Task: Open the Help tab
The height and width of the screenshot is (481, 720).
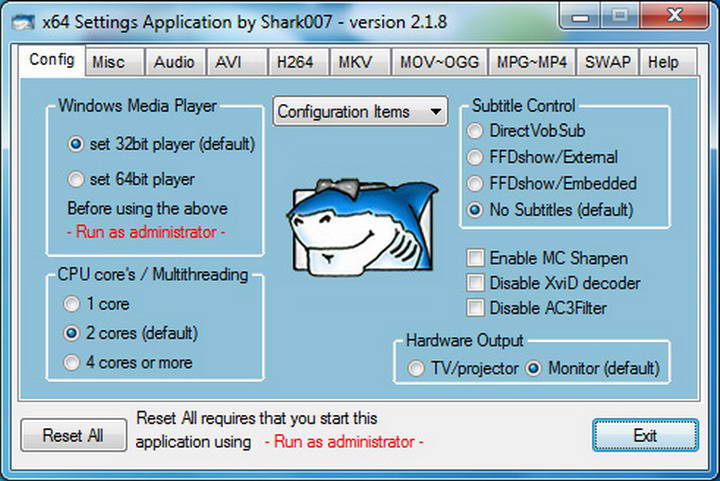Action: [x=669, y=62]
